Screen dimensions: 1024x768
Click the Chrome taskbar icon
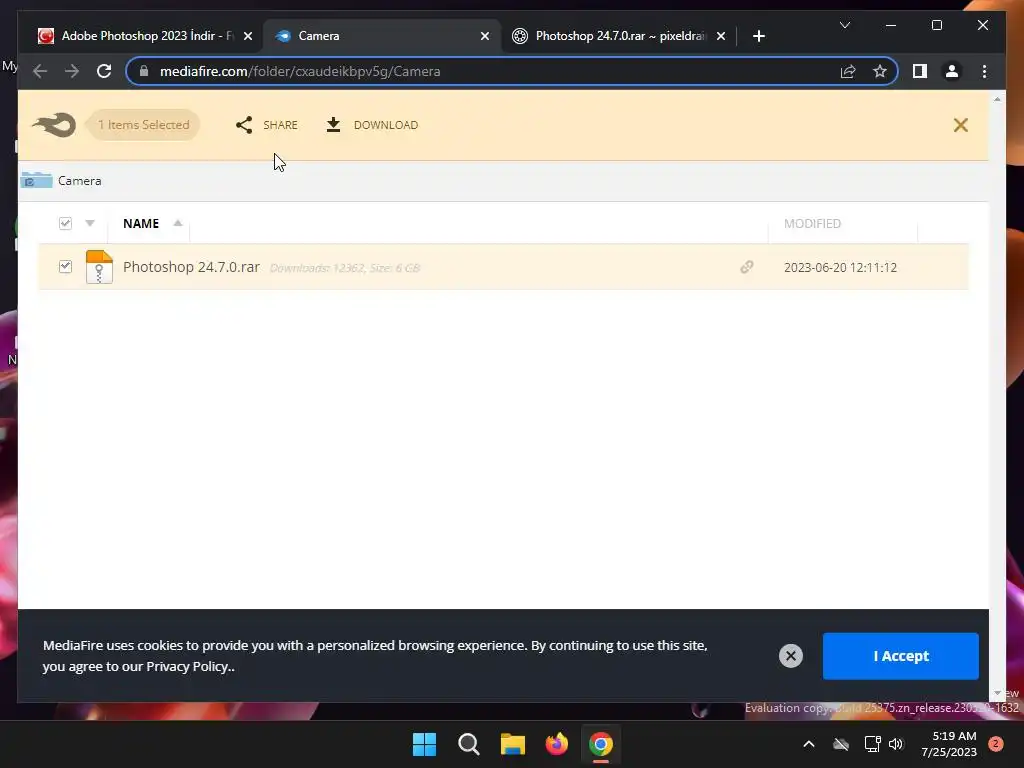[x=601, y=744]
